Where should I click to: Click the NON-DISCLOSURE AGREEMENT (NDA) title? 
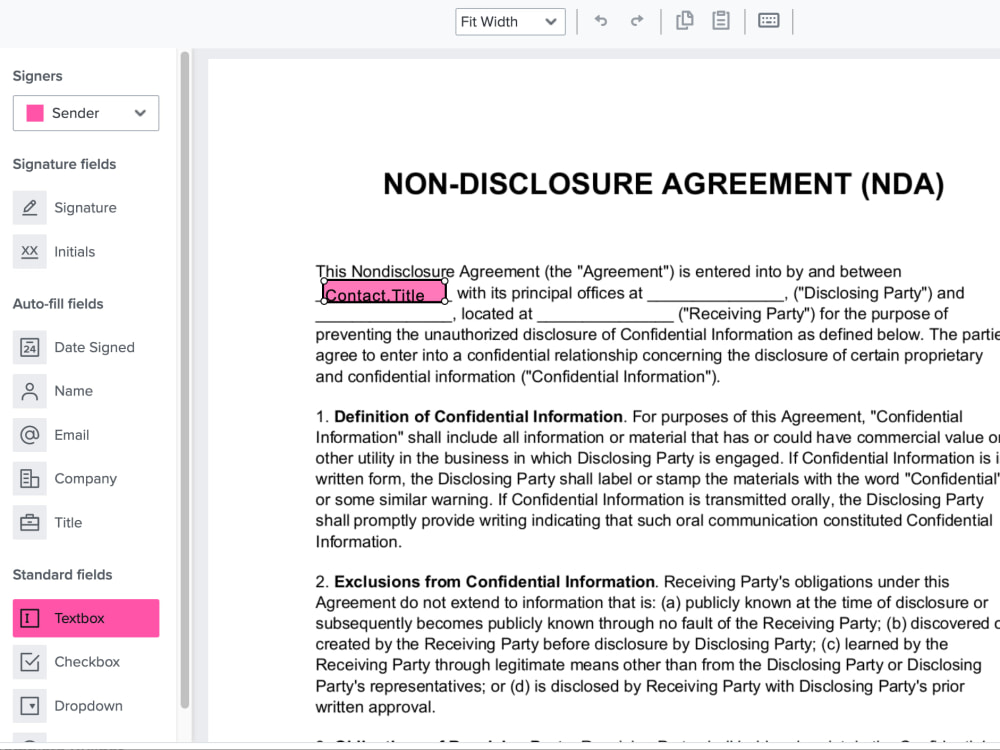pyautogui.click(x=663, y=184)
